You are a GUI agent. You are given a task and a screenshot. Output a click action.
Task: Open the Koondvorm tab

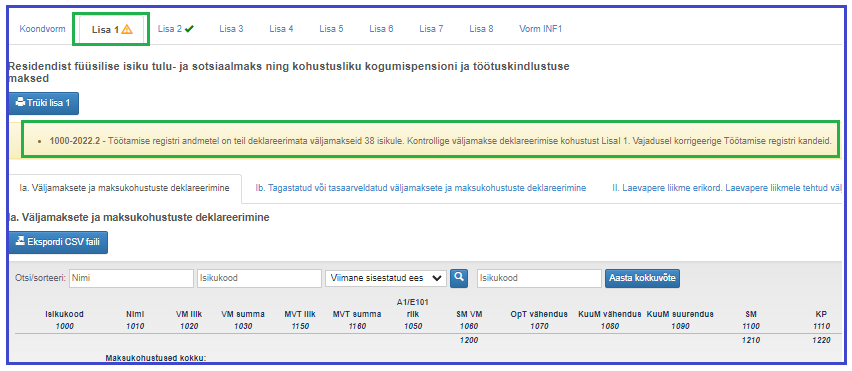click(x=42, y=29)
